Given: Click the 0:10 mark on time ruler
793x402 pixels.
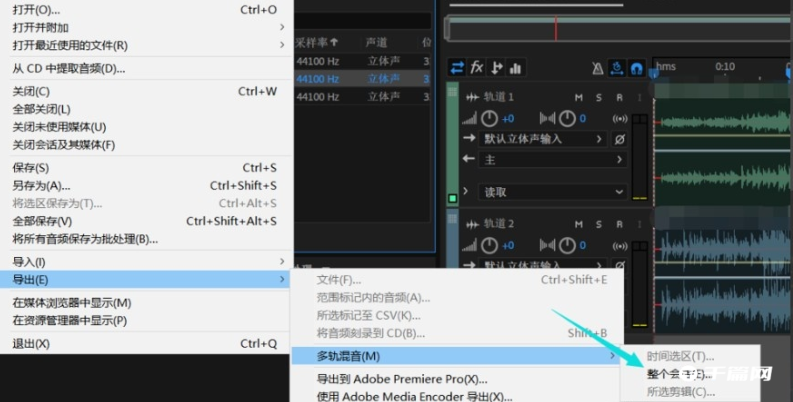Looking at the screenshot, I should coord(725,66).
